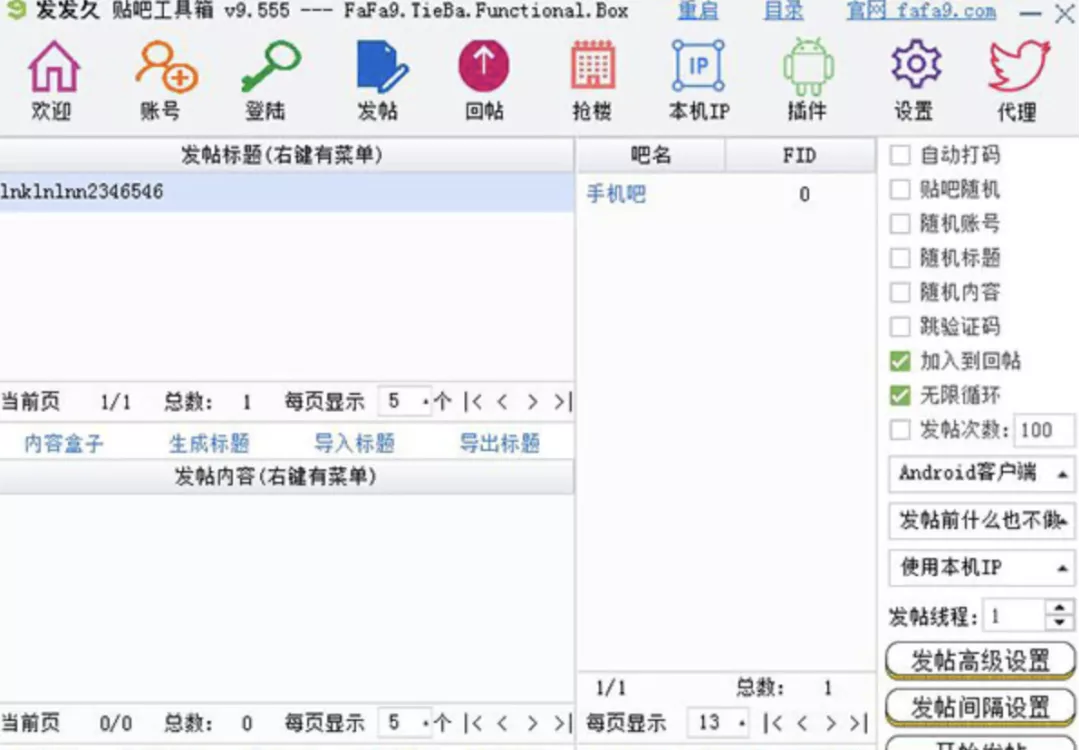Go to next page of title list

pos(532,401)
